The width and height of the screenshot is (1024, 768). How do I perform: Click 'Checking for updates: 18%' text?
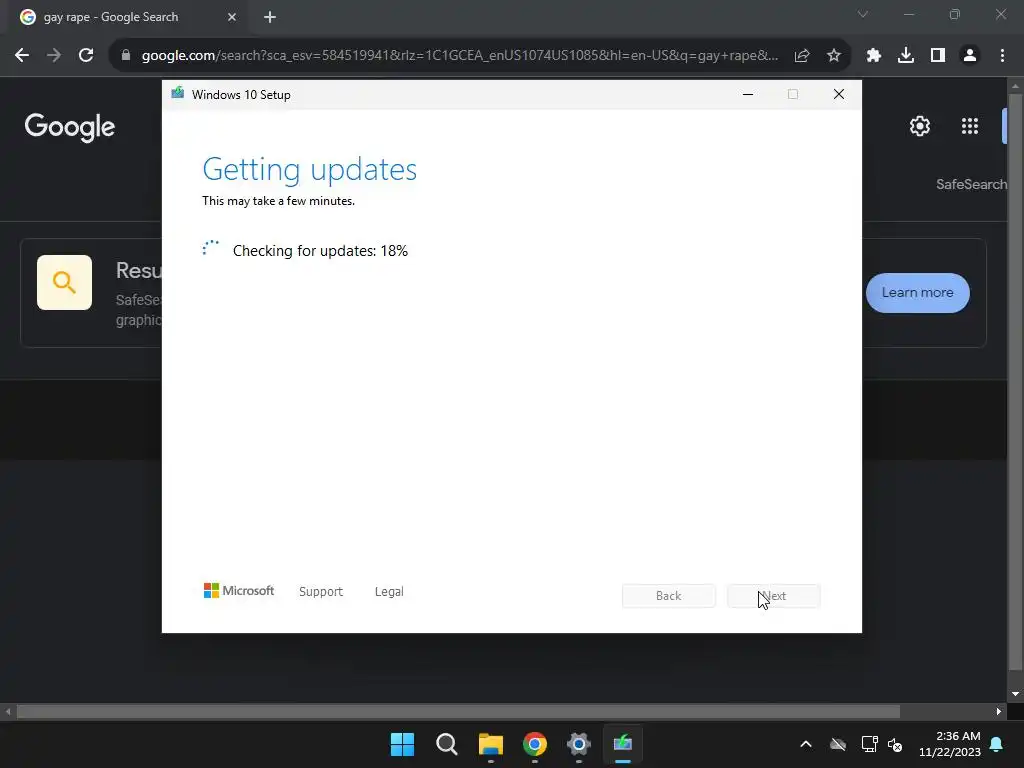click(x=320, y=251)
